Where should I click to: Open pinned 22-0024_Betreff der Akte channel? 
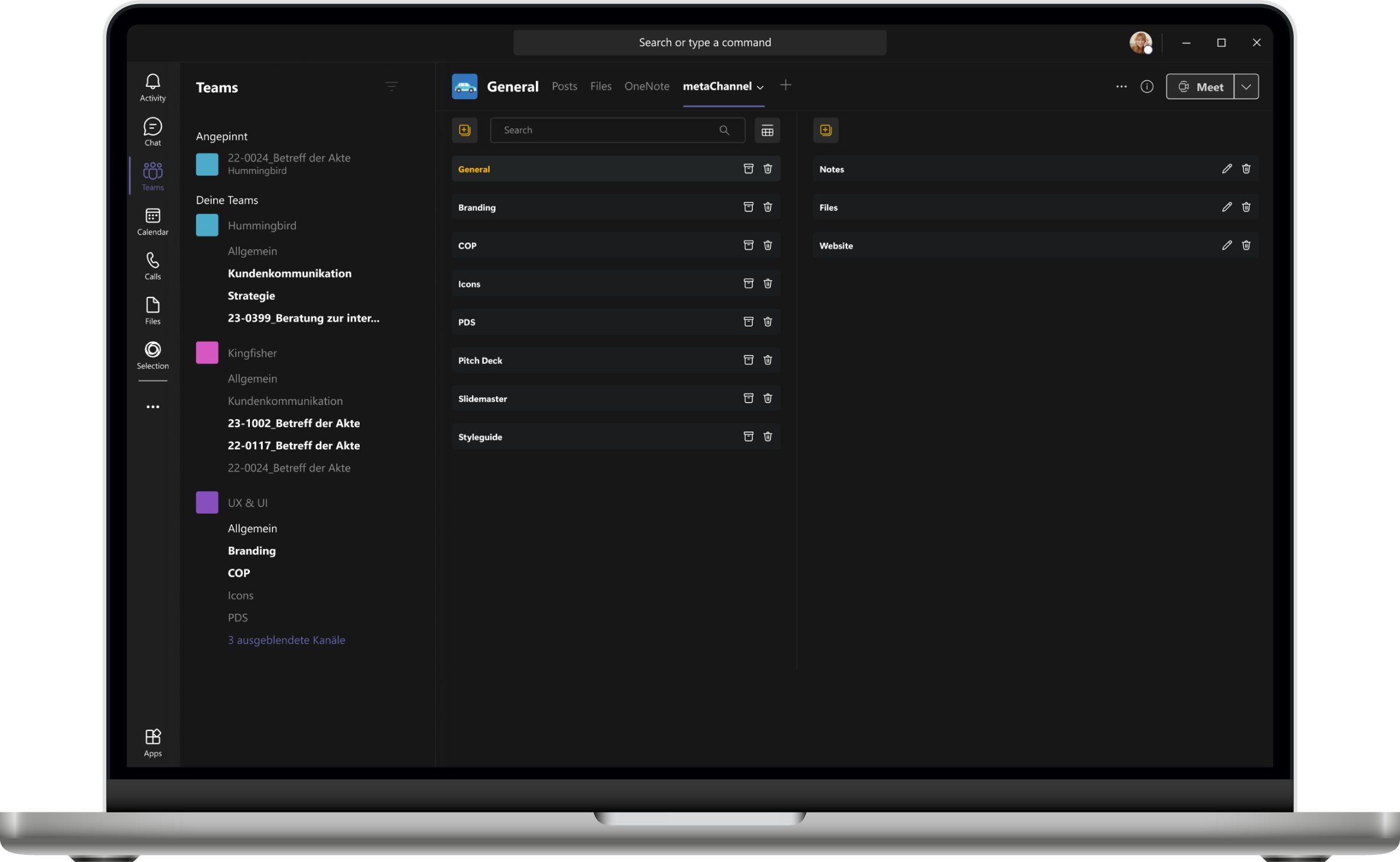[x=289, y=164]
